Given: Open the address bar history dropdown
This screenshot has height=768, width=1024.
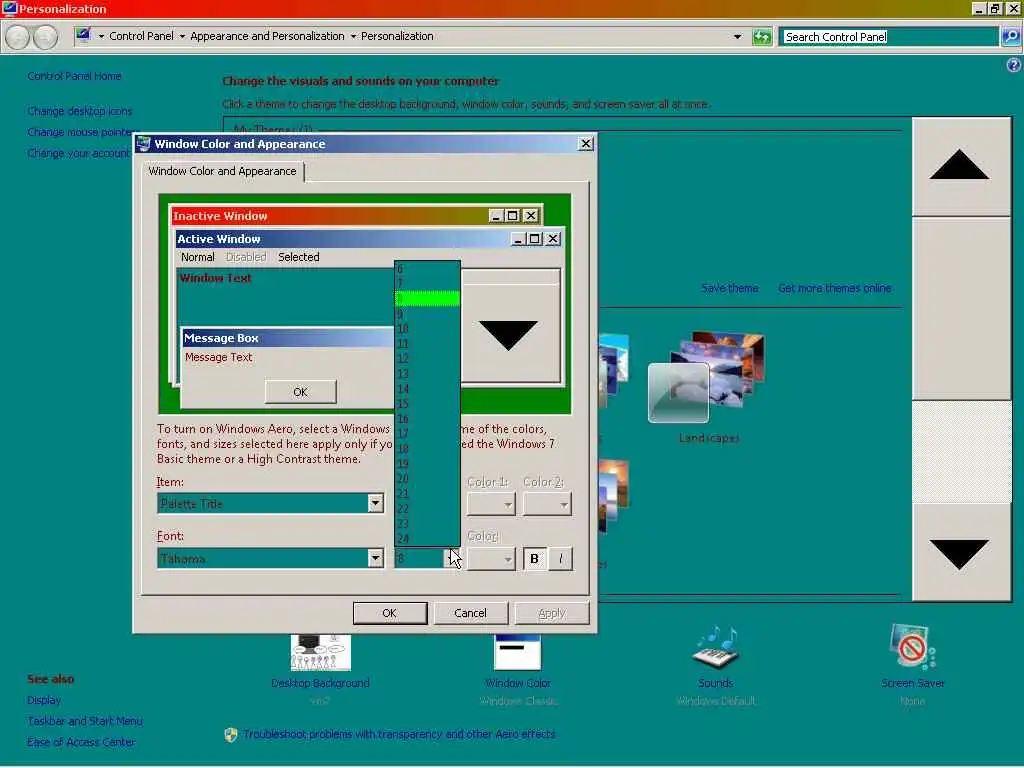Looking at the screenshot, I should coord(737,37).
